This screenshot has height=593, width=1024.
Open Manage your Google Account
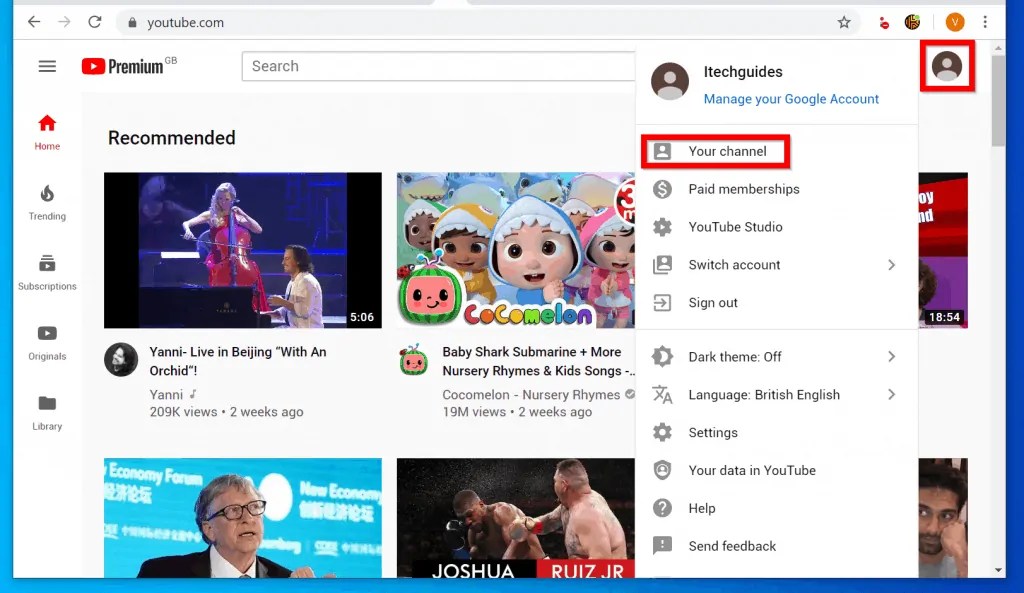(x=791, y=99)
